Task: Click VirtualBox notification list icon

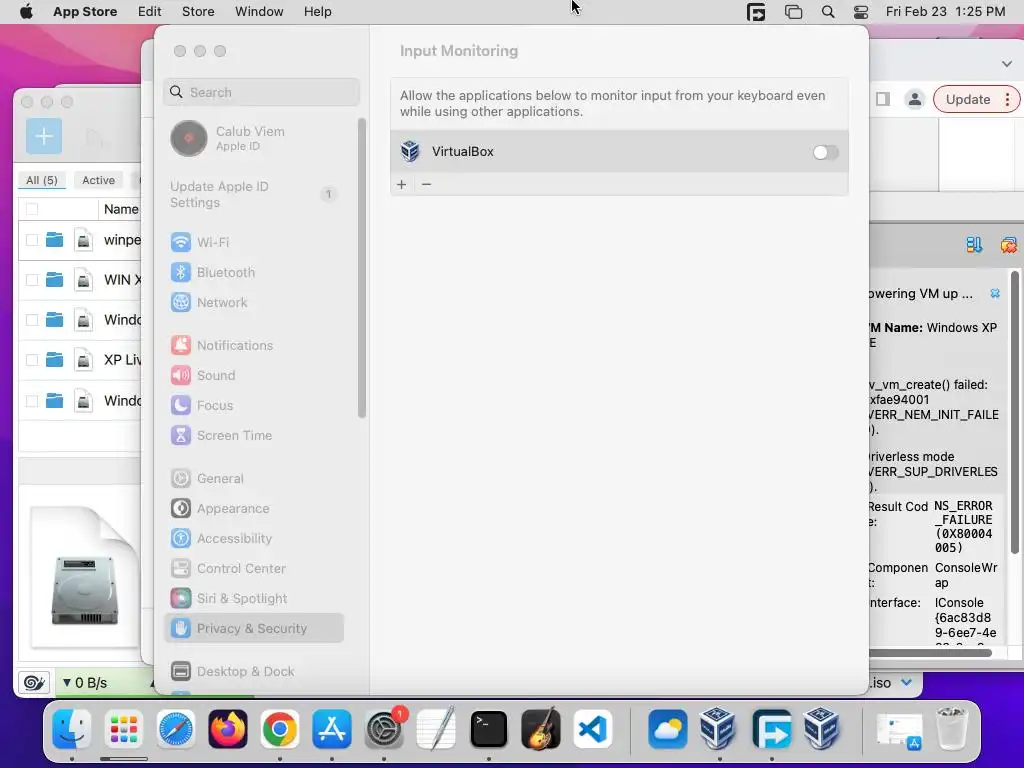Action: [x=974, y=245]
